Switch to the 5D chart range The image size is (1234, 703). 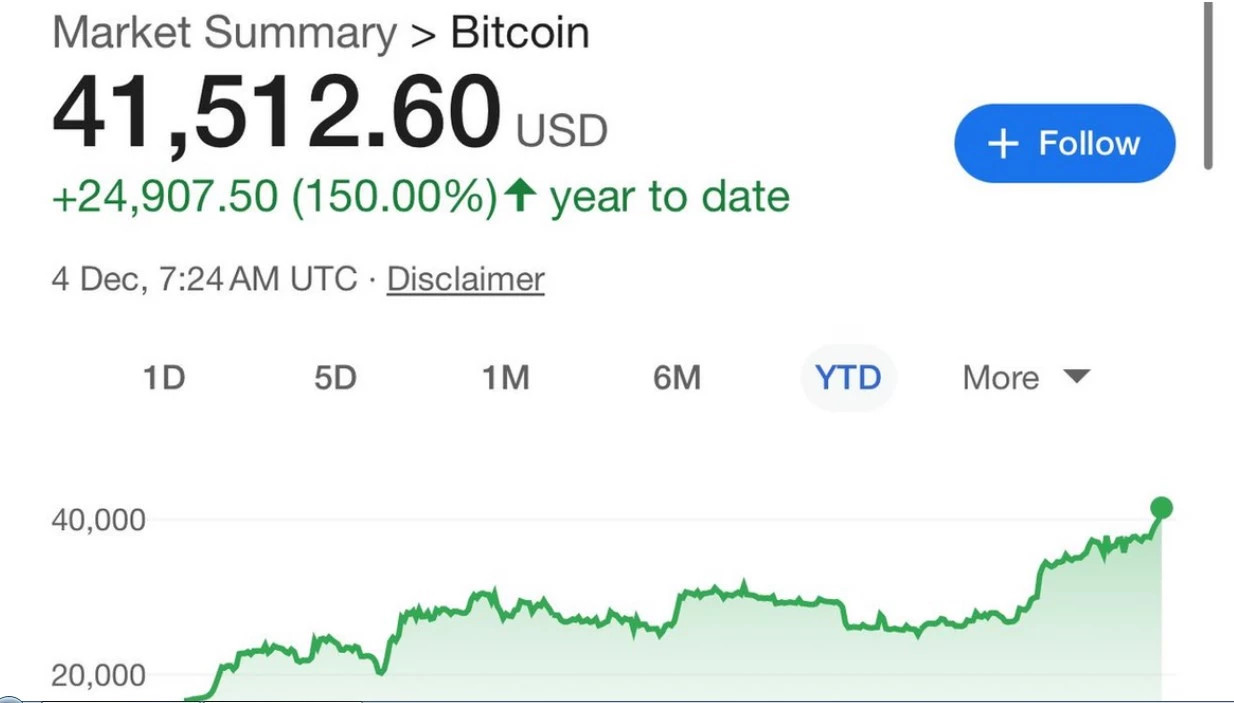point(335,378)
